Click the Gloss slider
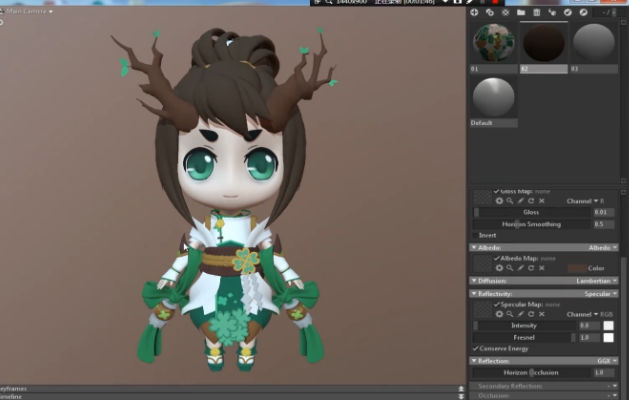 point(531,212)
